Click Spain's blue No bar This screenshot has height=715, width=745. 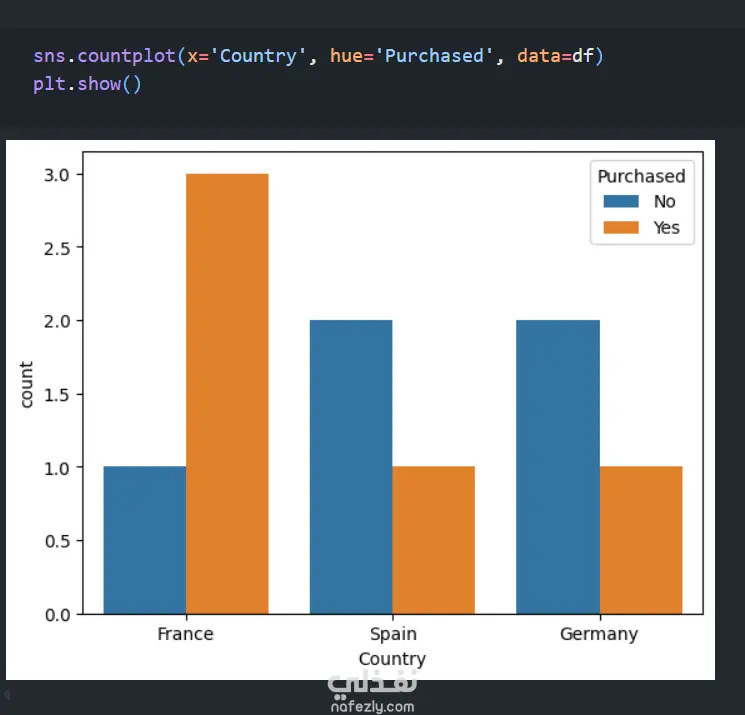[x=351, y=467]
